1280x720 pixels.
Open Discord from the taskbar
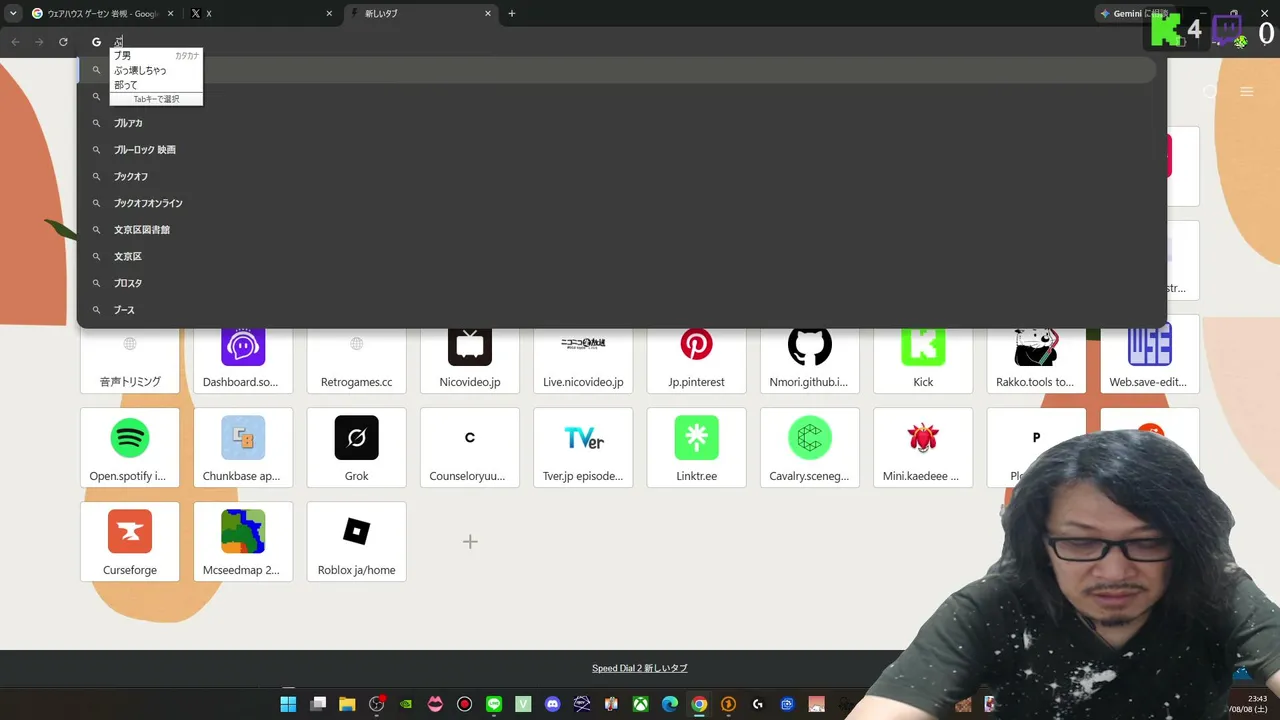pyautogui.click(x=553, y=704)
